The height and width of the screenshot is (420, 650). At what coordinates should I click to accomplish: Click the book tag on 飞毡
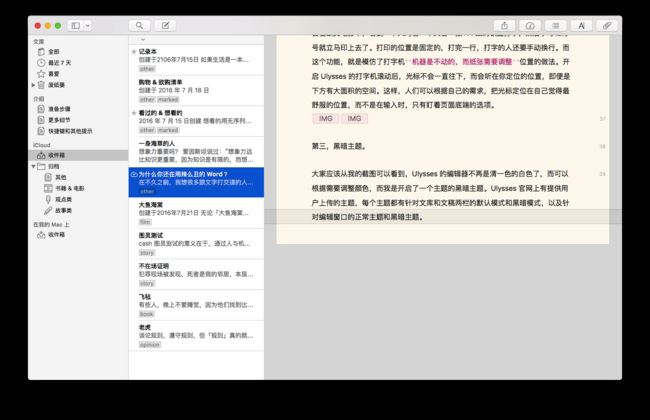[147, 314]
